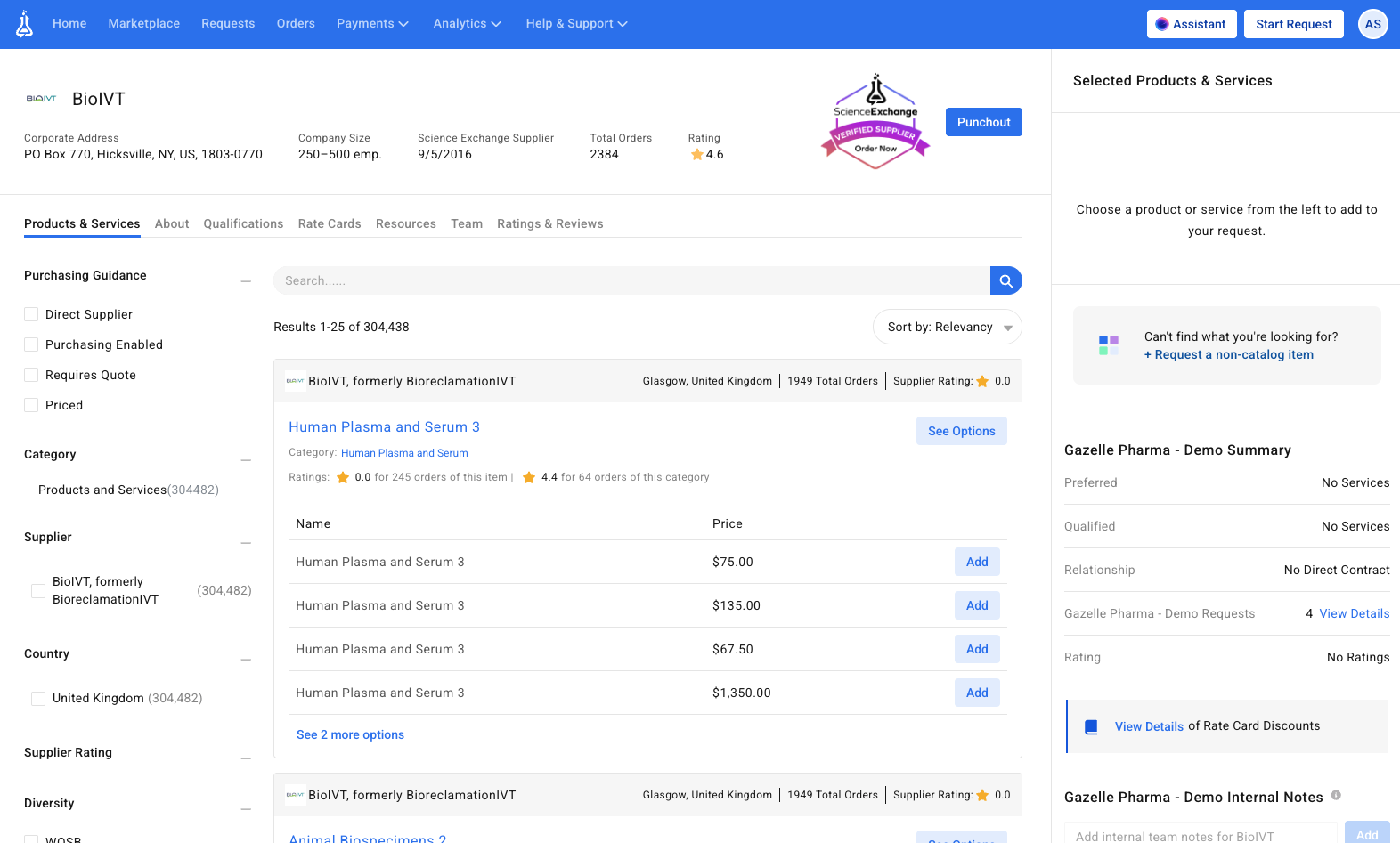Check the Purchasing Enabled filter
This screenshot has height=843, width=1400.
pyautogui.click(x=31, y=344)
